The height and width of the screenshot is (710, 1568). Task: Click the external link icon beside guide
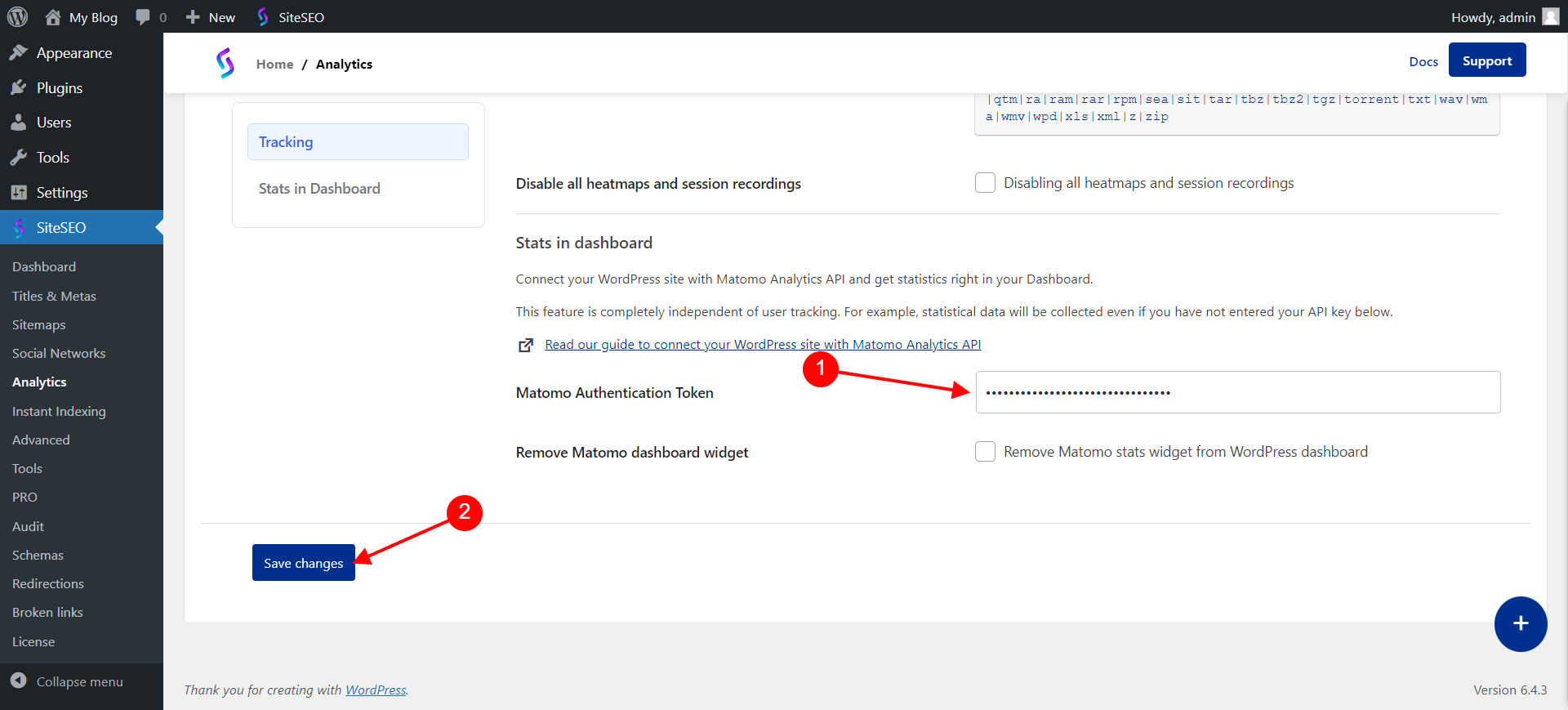526,345
